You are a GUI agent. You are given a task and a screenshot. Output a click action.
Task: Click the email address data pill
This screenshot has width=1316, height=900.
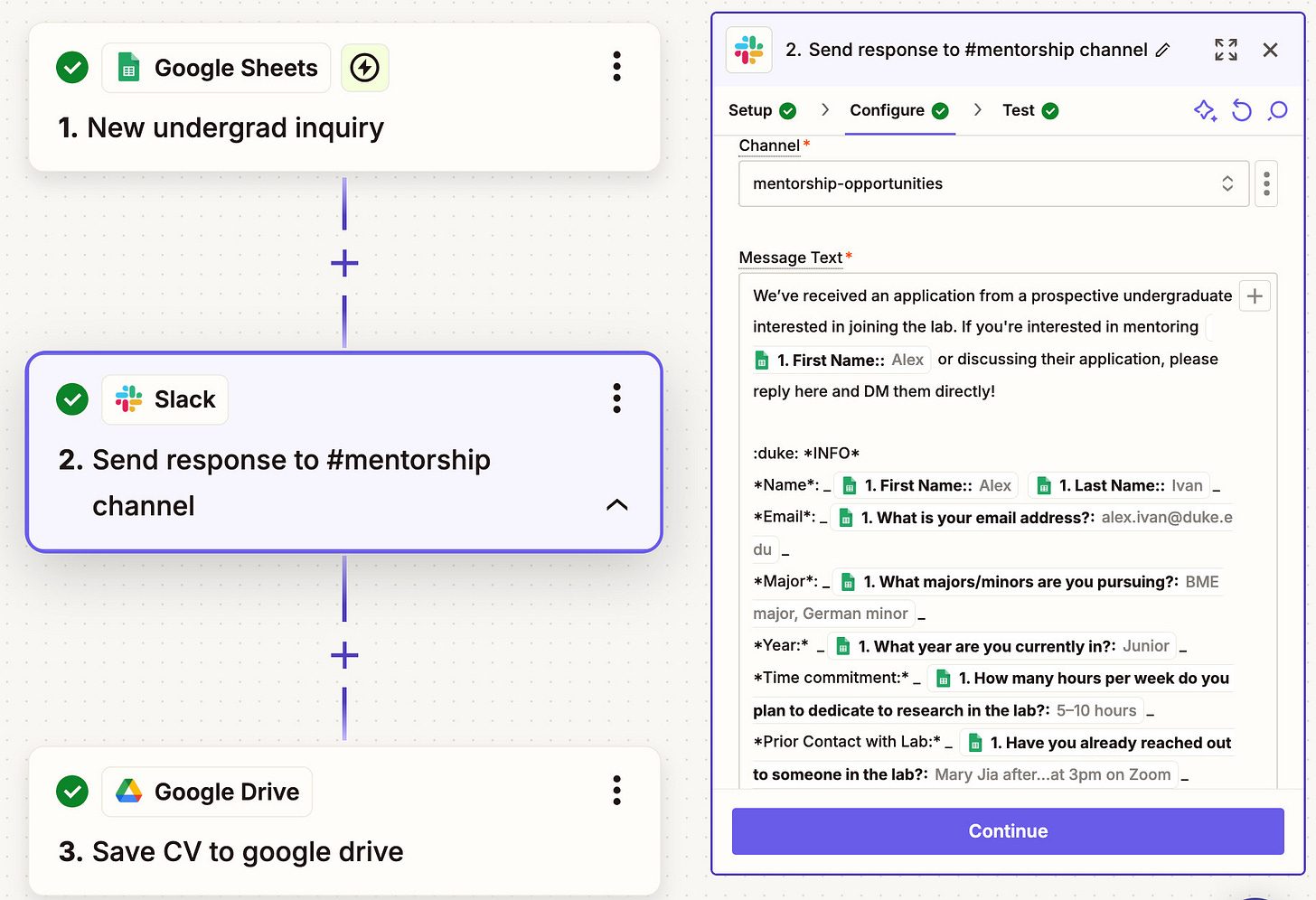1033,518
